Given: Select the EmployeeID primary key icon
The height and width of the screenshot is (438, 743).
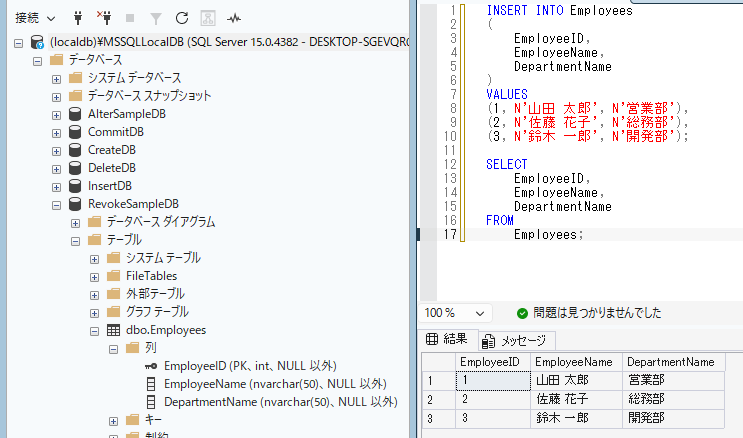Looking at the screenshot, I should [151, 366].
